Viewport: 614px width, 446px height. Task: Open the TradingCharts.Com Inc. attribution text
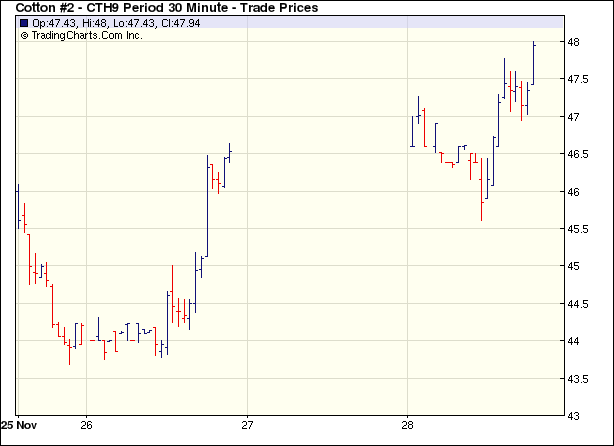point(87,35)
